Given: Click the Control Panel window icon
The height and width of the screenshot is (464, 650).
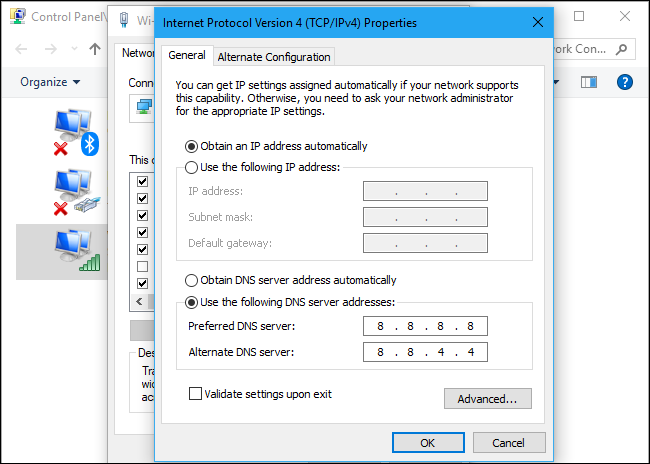Looking at the screenshot, I should click(17, 17).
